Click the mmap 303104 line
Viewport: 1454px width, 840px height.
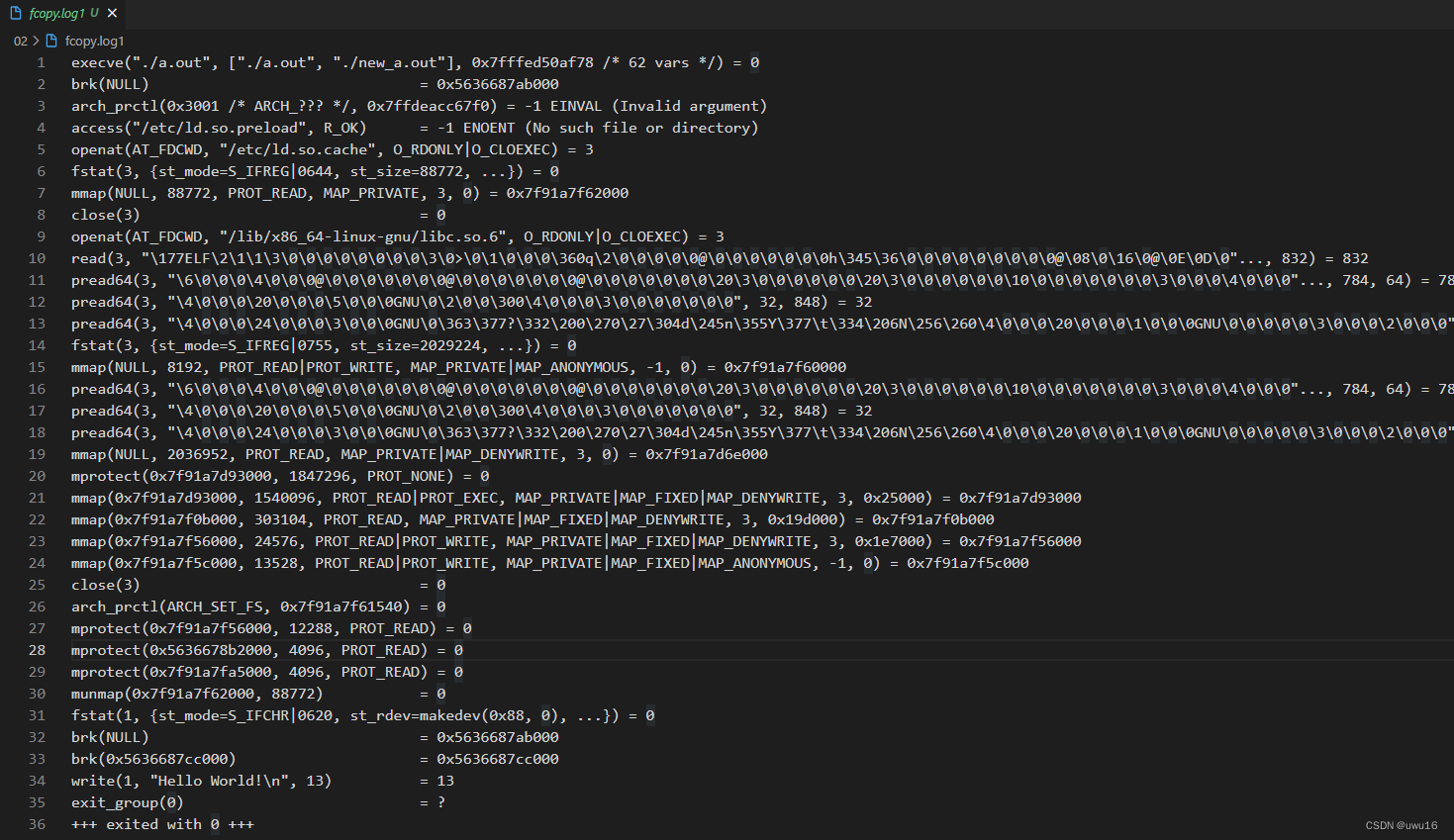coord(533,519)
